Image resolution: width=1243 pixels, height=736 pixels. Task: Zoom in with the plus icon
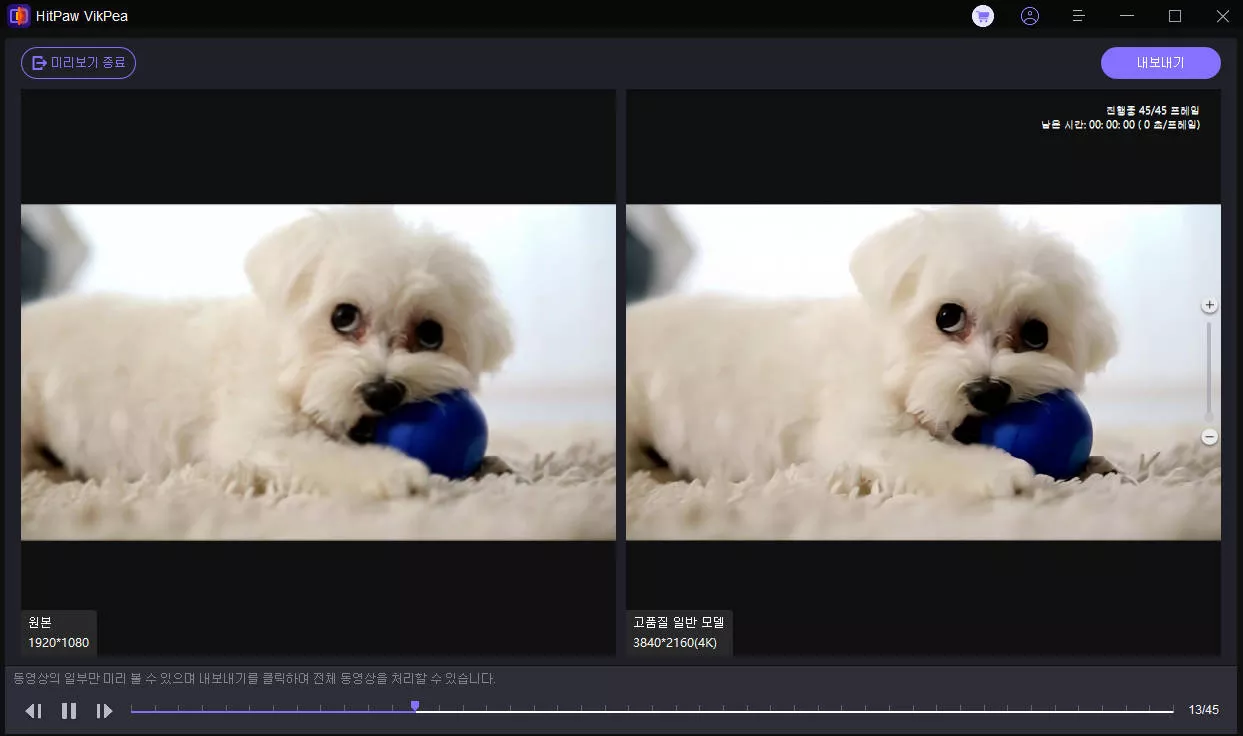point(1209,305)
